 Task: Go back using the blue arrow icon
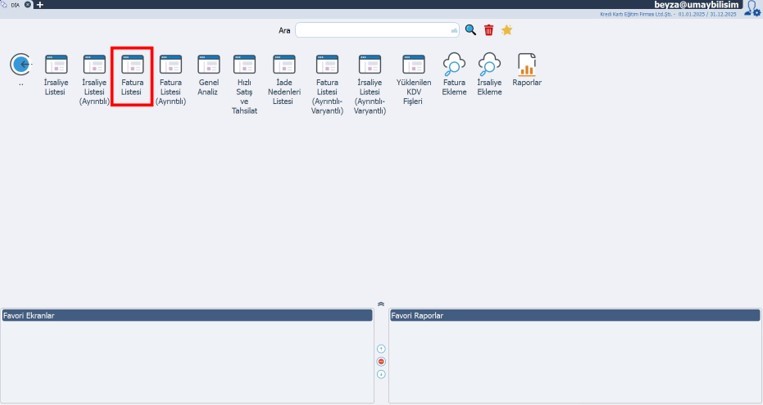[20, 65]
